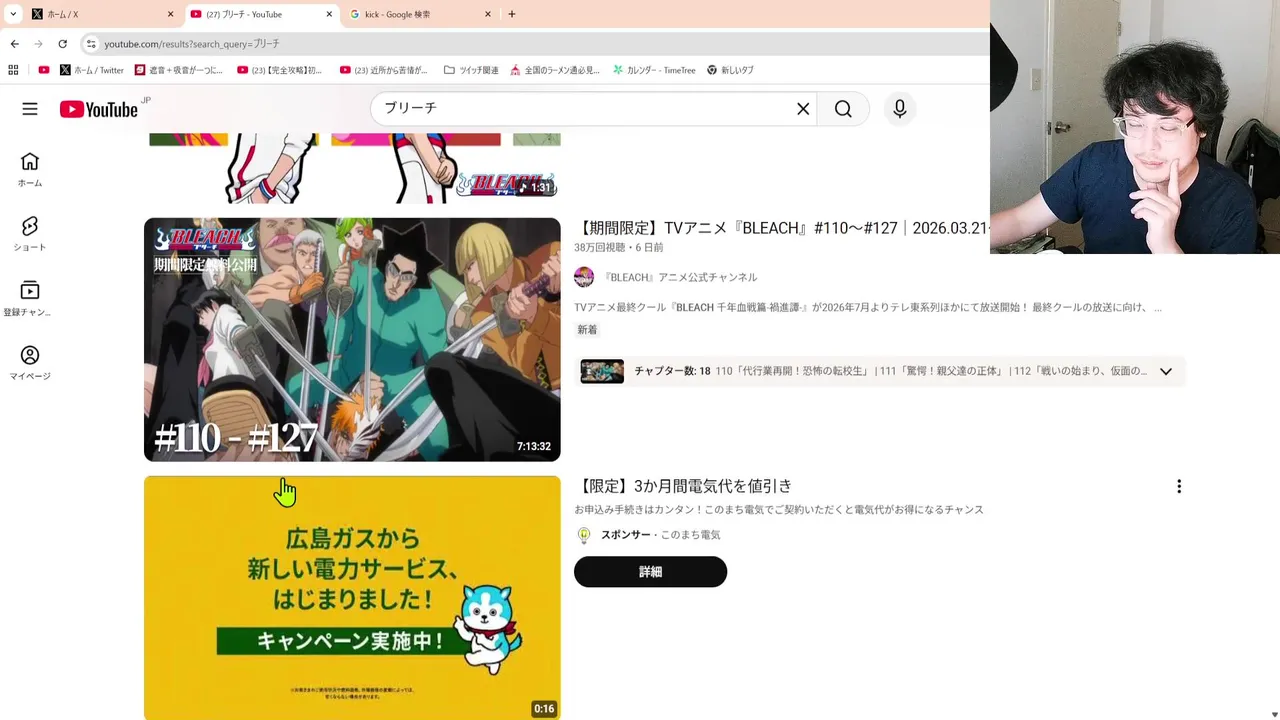The width and height of the screenshot is (1280, 720).
Task: Open the 全国のラーメン通必見 bookmark
Action: tap(555, 70)
